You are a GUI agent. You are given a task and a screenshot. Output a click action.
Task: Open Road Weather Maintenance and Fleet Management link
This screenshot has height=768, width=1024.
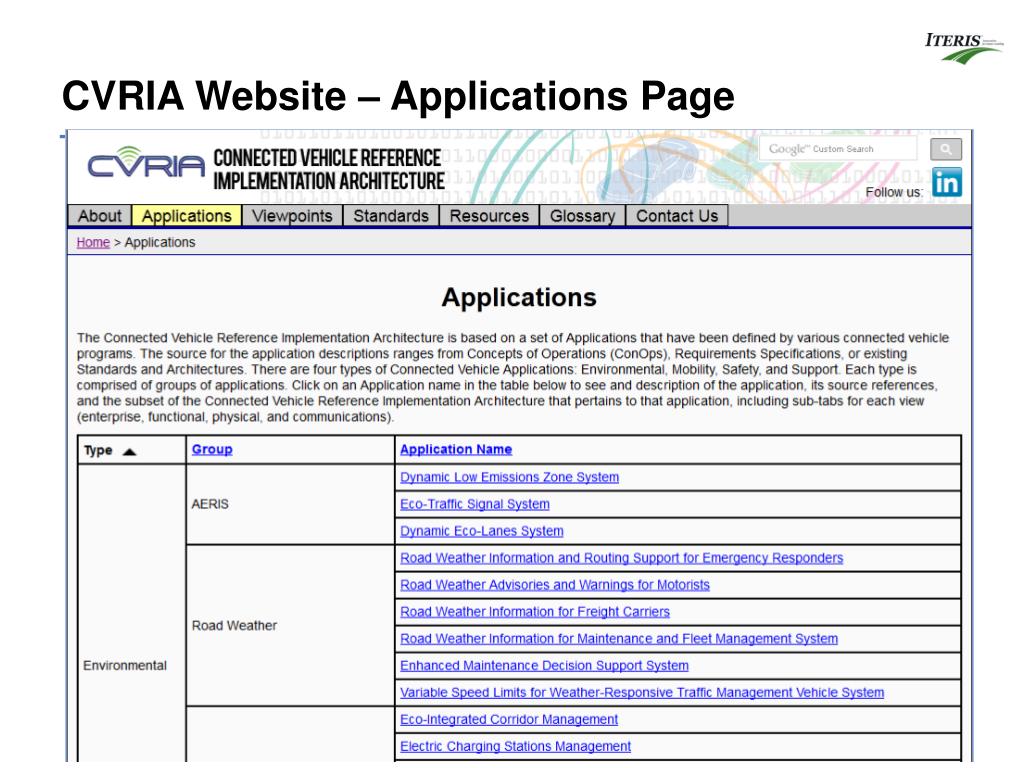pos(619,639)
